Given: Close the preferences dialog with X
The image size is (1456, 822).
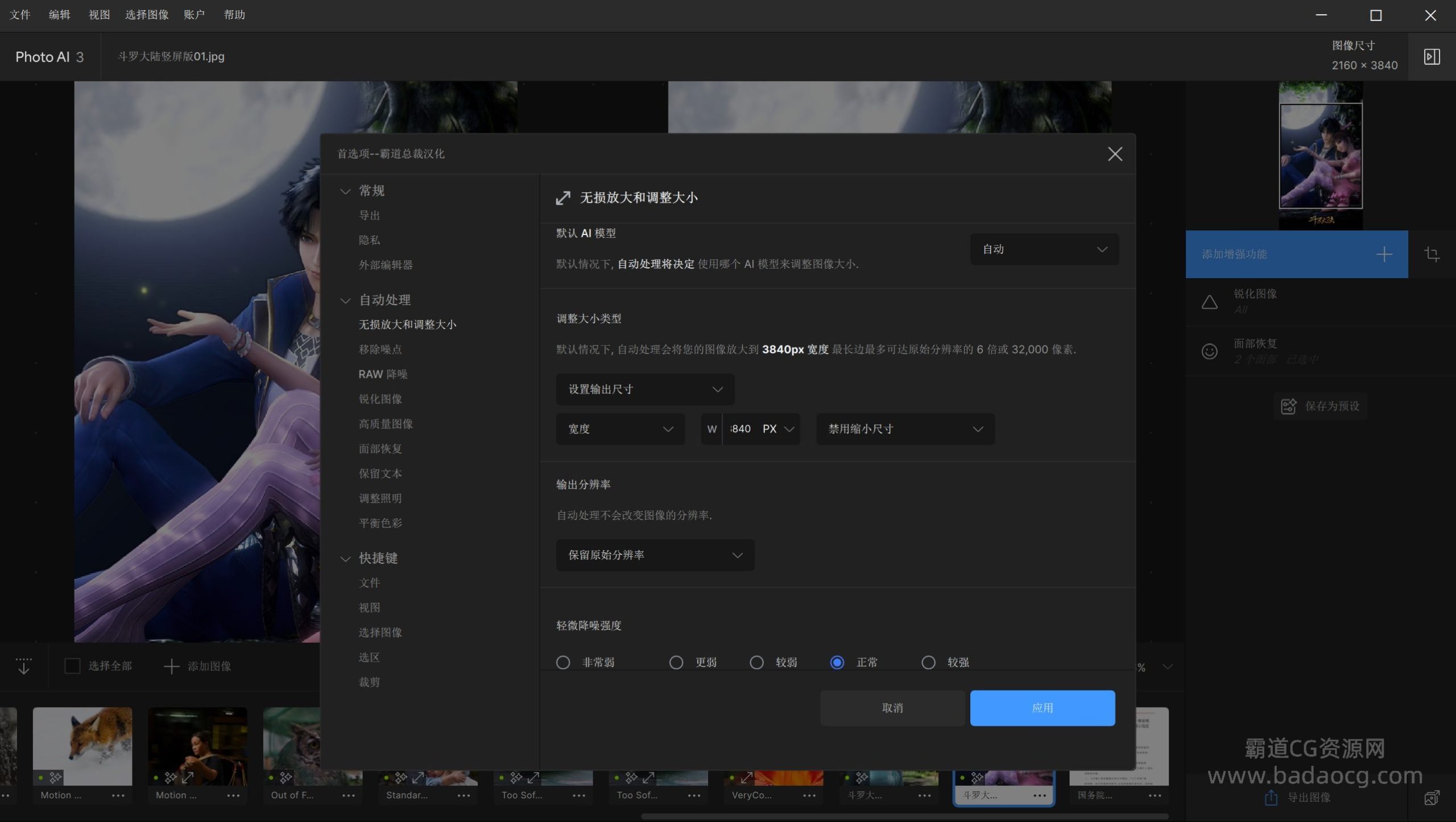Looking at the screenshot, I should (x=1115, y=154).
